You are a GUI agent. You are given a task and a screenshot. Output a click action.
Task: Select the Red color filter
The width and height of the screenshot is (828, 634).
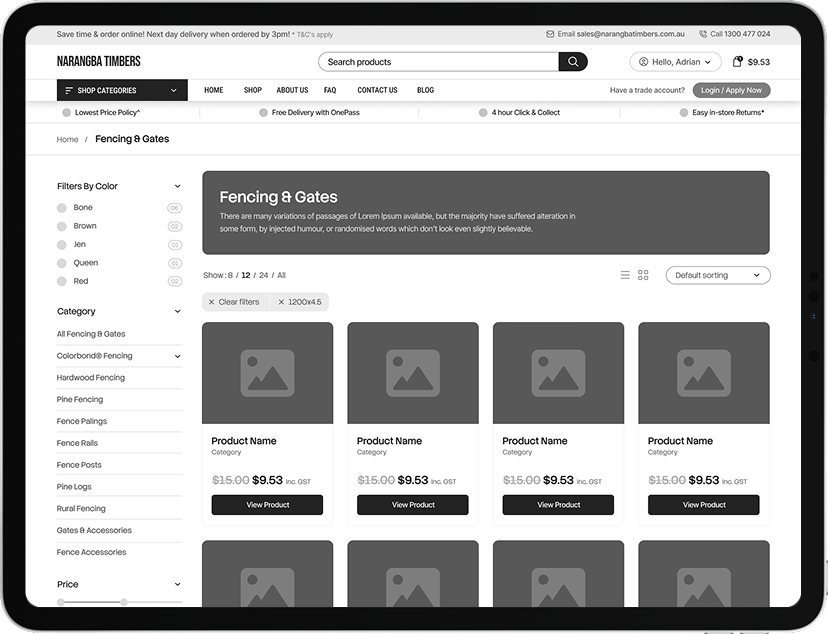point(62,282)
